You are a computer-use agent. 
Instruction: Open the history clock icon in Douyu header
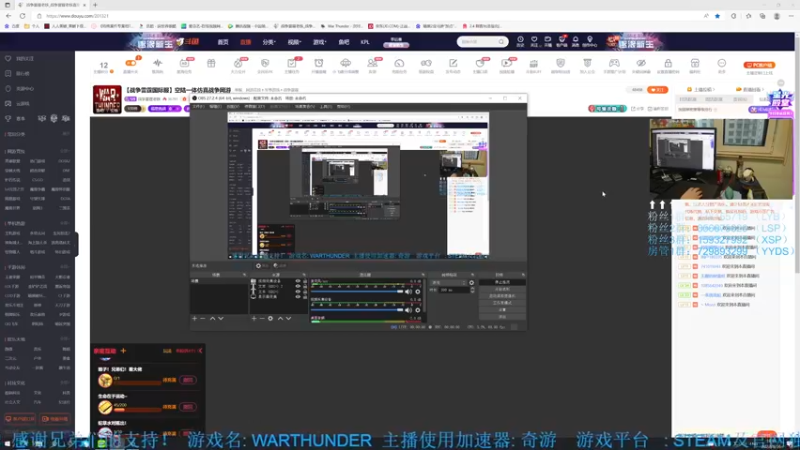(520, 41)
